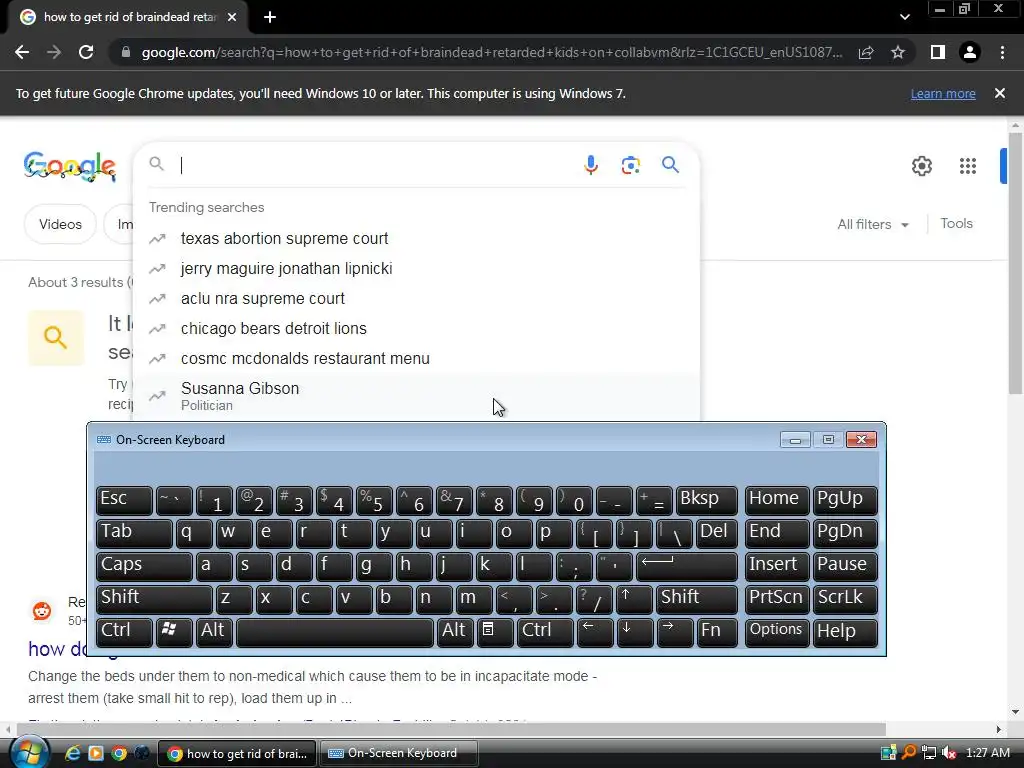1024x768 pixels.
Task: Toggle the left Alt key
Action: (x=214, y=632)
